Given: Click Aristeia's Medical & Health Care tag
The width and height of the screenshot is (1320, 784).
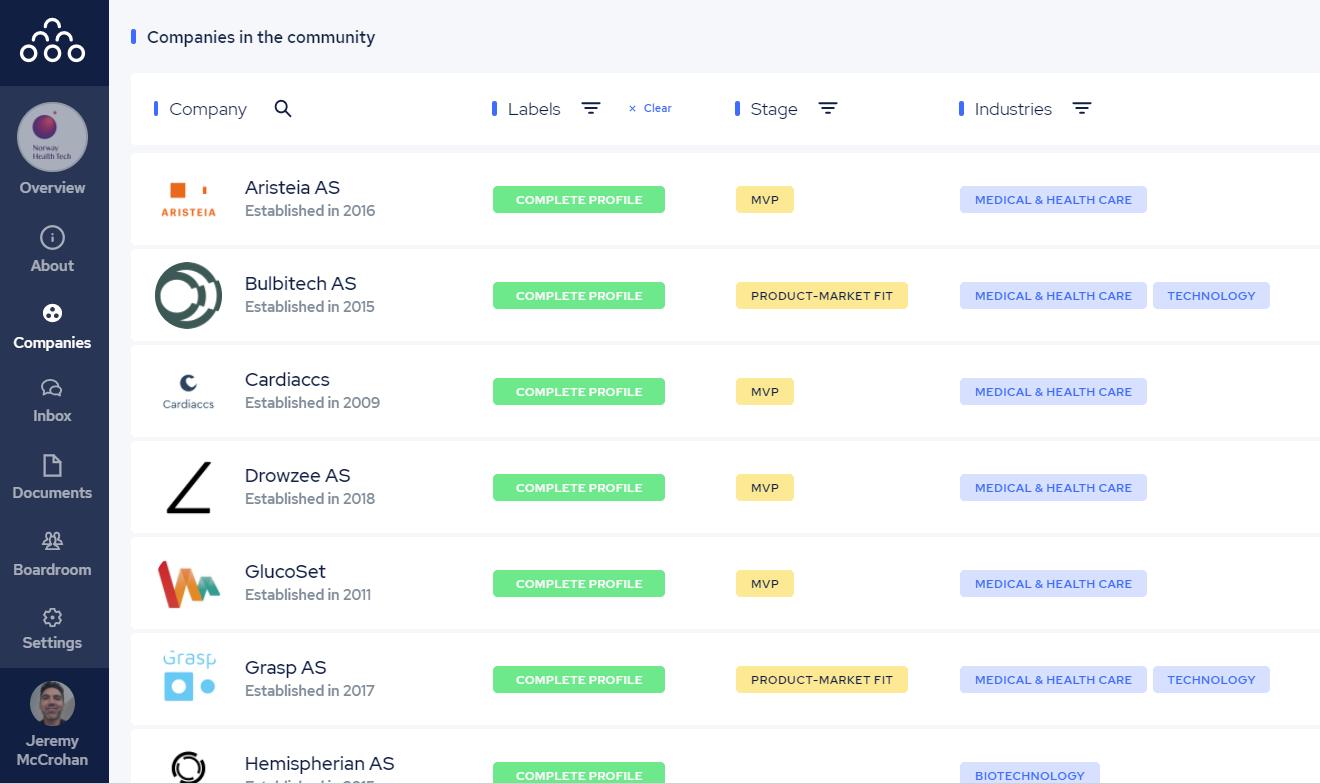Looking at the screenshot, I should [x=1053, y=200].
